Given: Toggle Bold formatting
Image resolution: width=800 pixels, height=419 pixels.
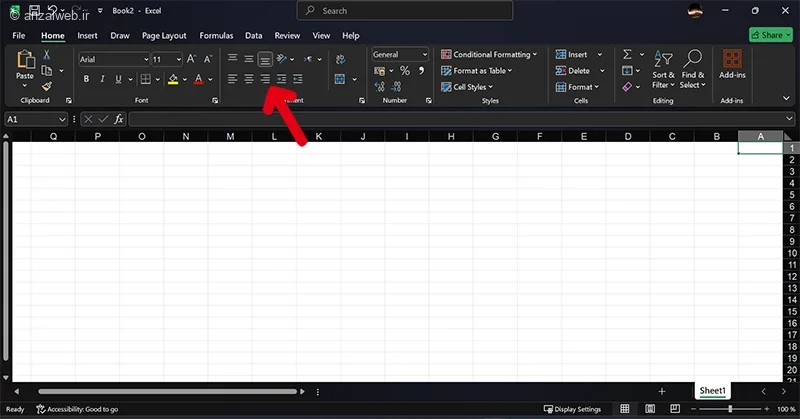Looking at the screenshot, I should point(86,79).
